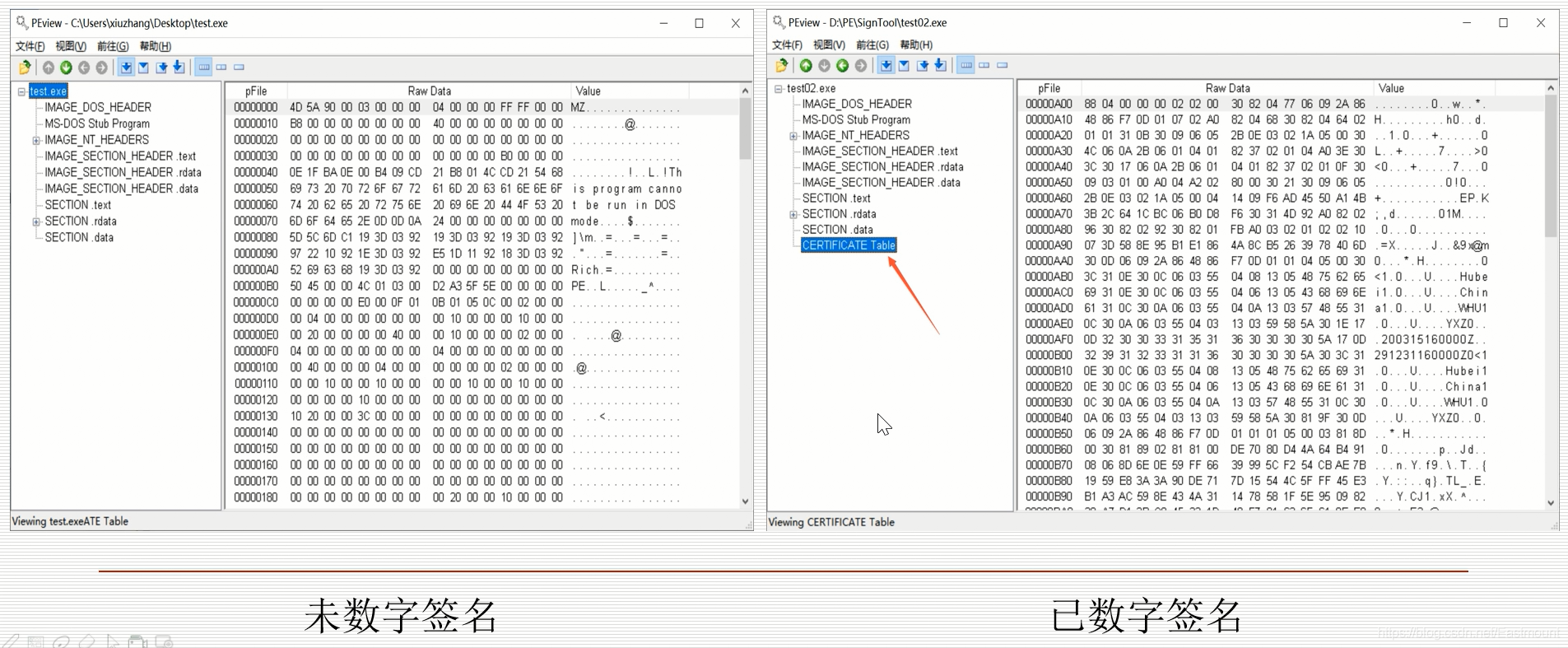1568x648 pixels.
Task: Open 视图(V) menu in test02.exe window
Action: [x=829, y=44]
